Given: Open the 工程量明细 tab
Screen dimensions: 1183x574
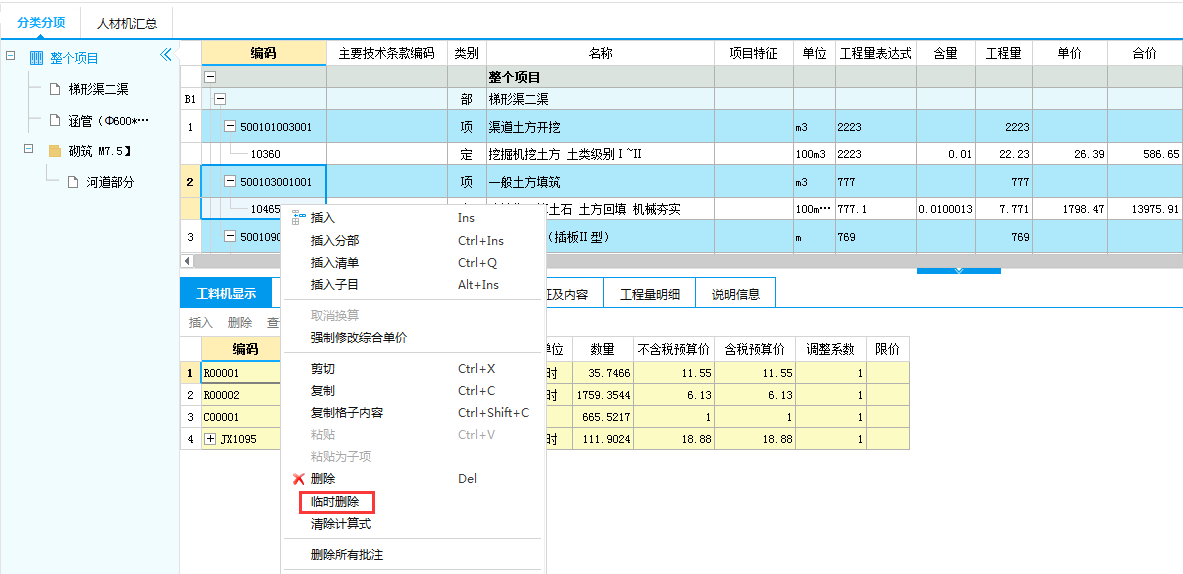Looking at the screenshot, I should (x=650, y=294).
